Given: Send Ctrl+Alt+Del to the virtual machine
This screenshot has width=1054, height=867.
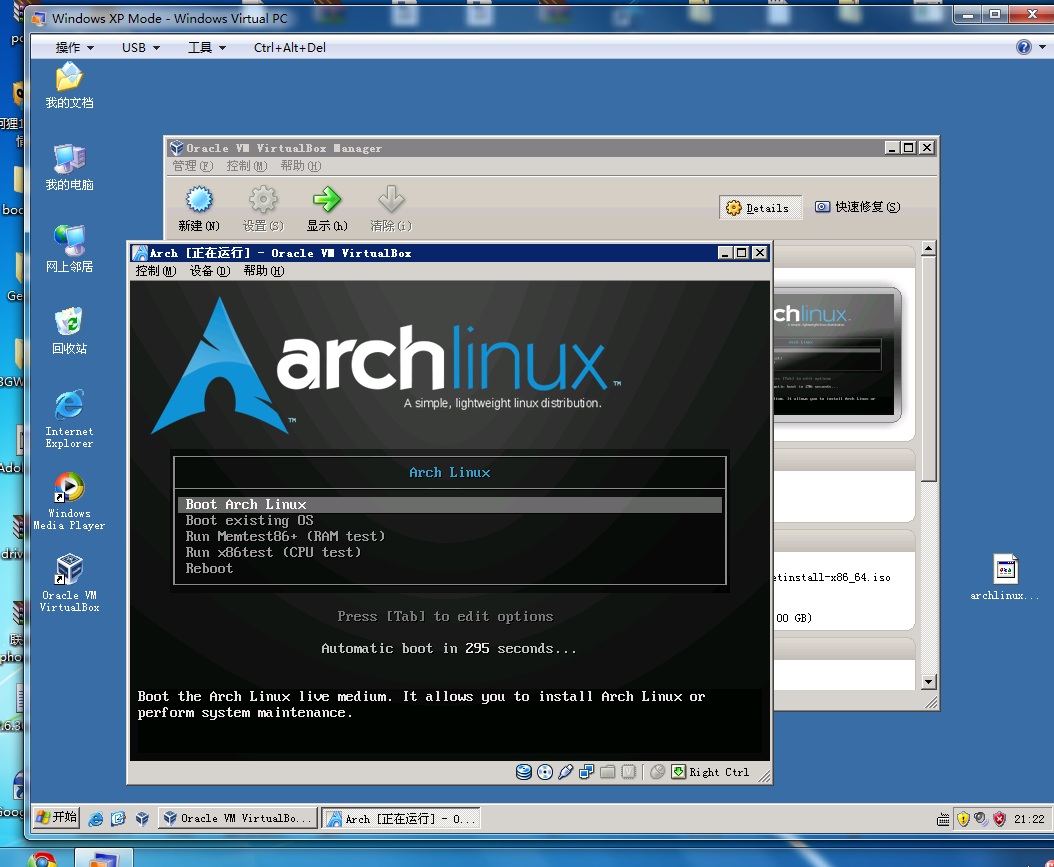Looking at the screenshot, I should 290,48.
